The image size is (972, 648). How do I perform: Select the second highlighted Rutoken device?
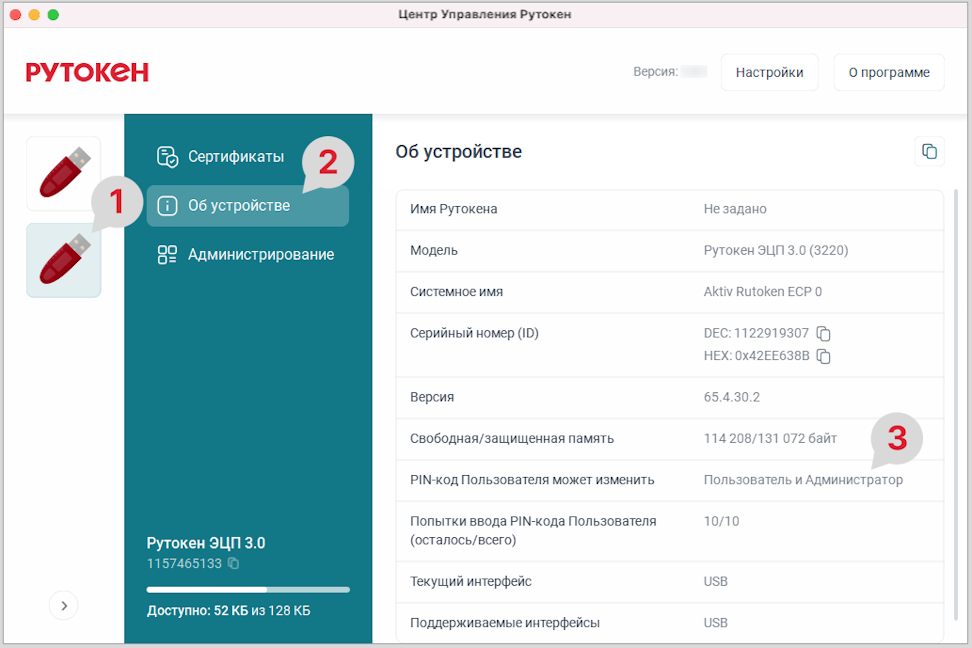click(x=64, y=260)
